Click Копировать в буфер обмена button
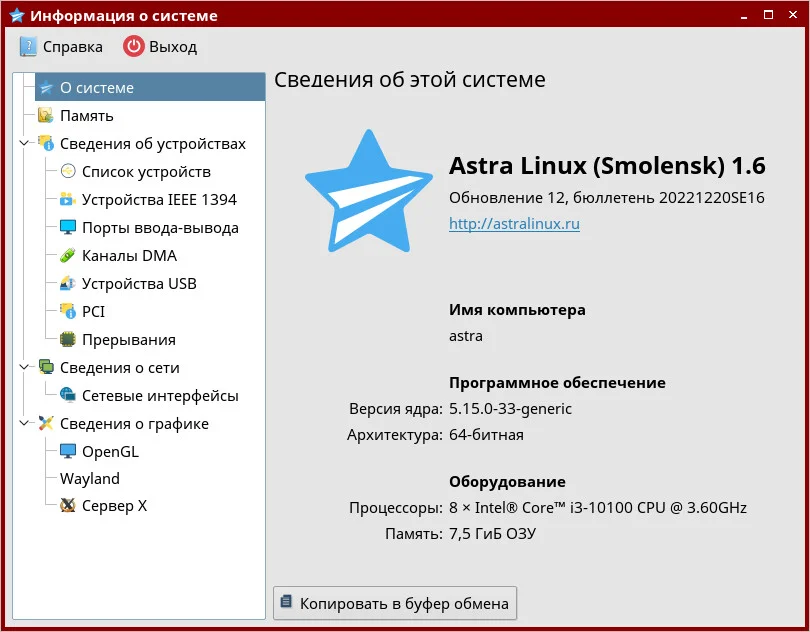Screen dimensions: 810x632 [x=395, y=603]
